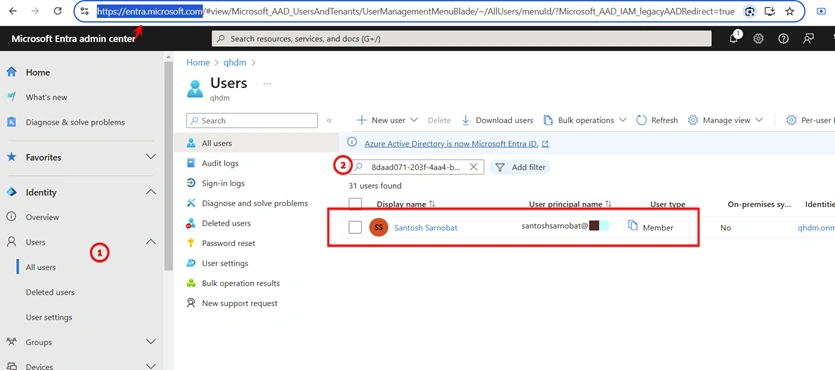This screenshot has width=835, height=370.
Task: Collapse the Users navigation group
Action: tap(151, 242)
